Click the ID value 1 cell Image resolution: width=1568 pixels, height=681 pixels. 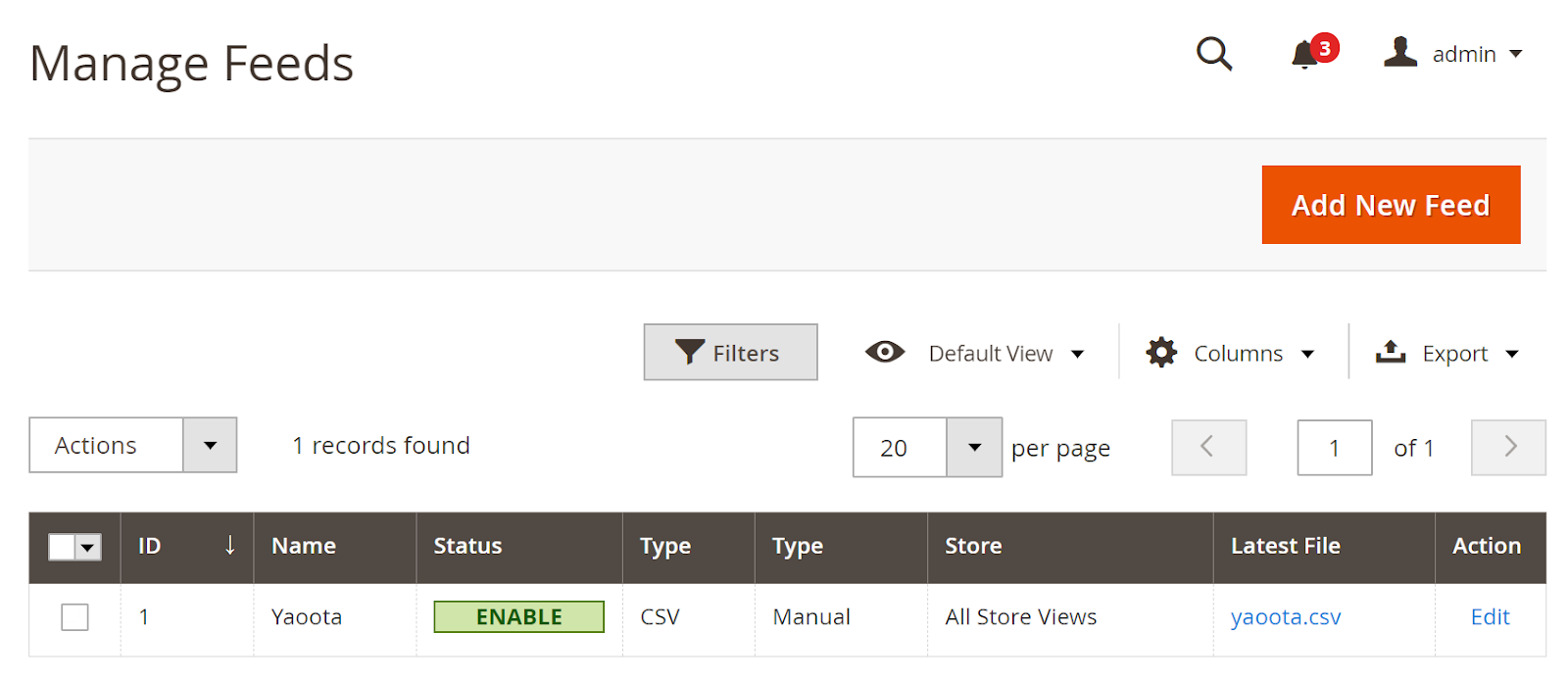pyautogui.click(x=144, y=617)
